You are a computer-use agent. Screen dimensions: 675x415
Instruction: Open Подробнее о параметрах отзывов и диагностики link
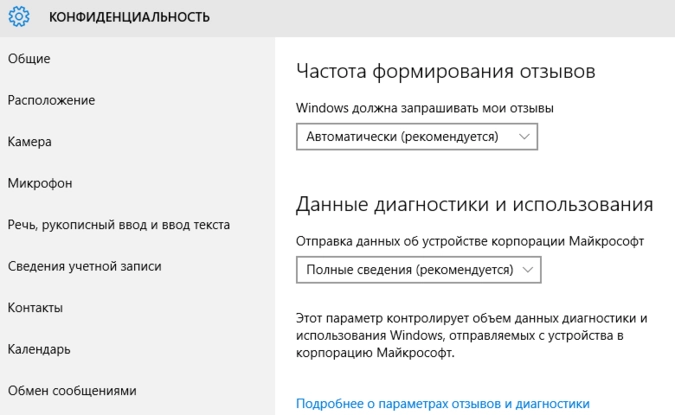coord(443,404)
